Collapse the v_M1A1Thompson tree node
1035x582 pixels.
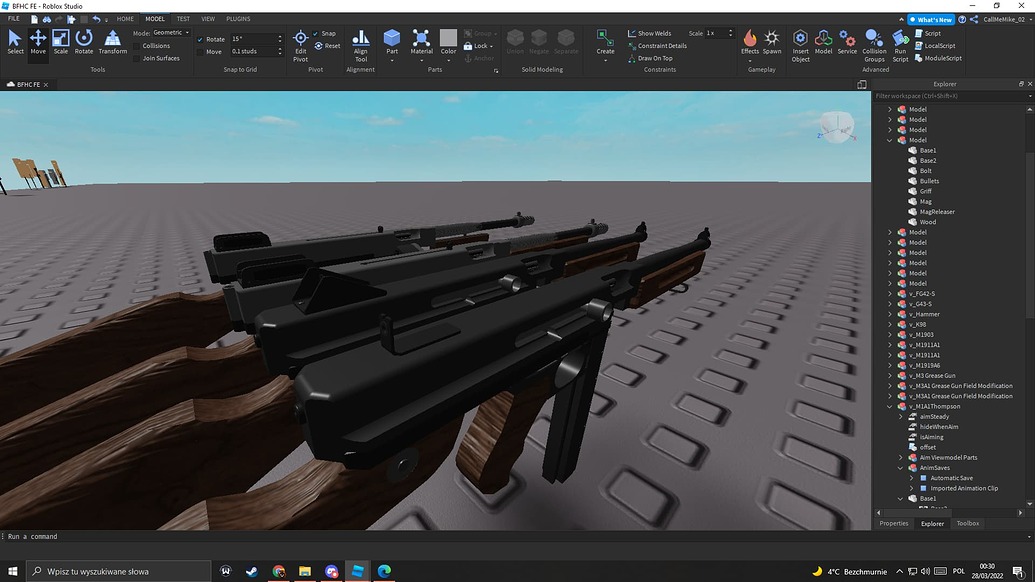point(889,406)
